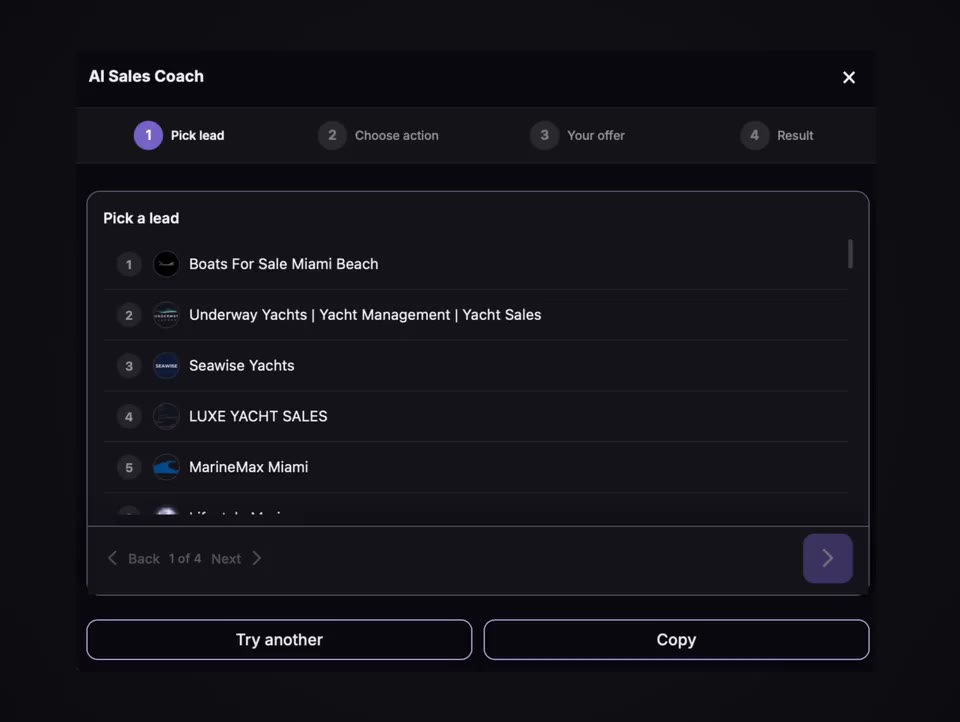The image size is (960, 722).
Task: Click the step 1 circle badge
Action: [x=148, y=135]
